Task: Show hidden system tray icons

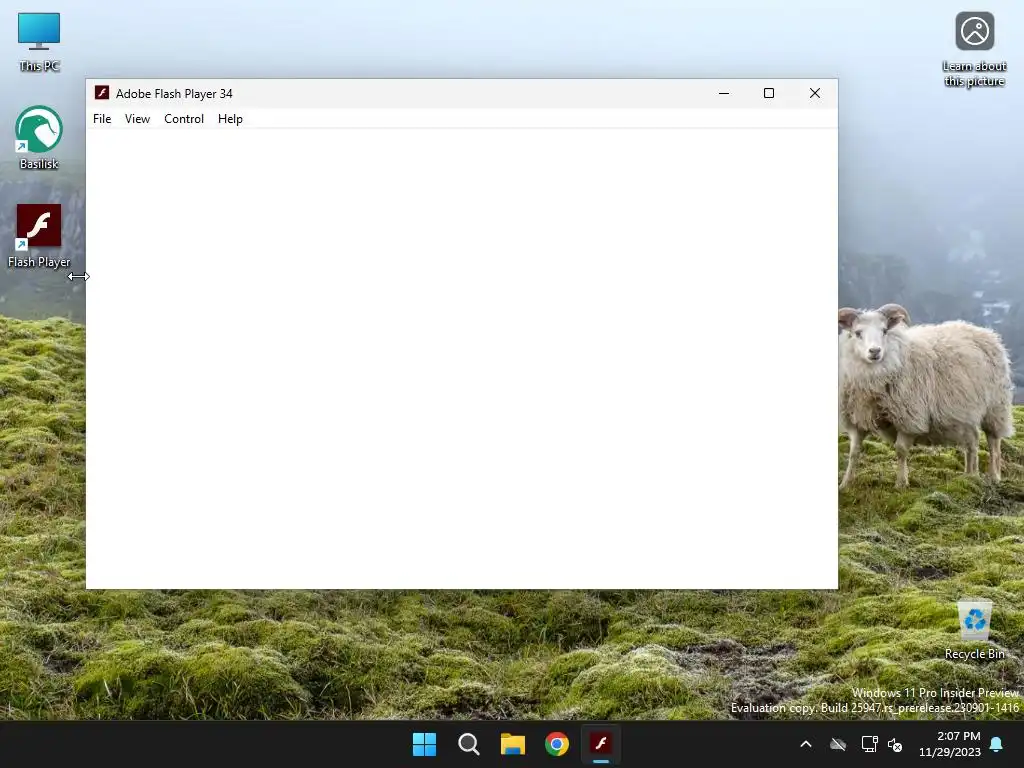Action: pyautogui.click(x=806, y=744)
